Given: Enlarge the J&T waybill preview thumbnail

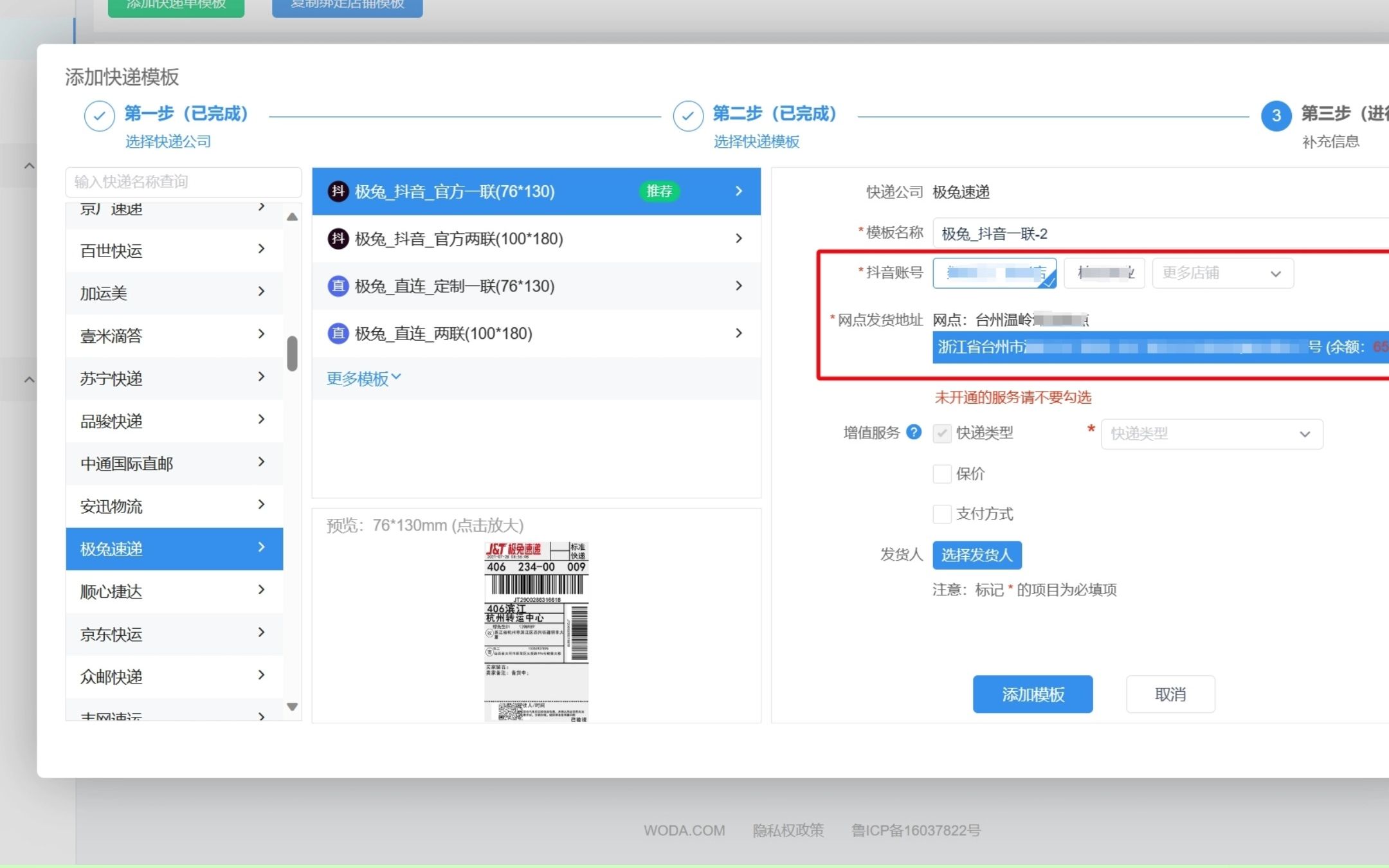Looking at the screenshot, I should (x=536, y=631).
